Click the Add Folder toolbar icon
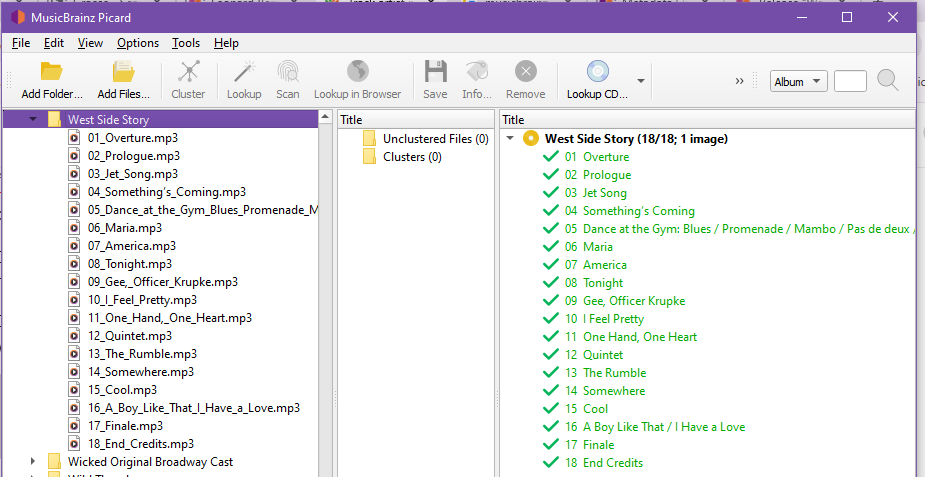925x477 pixels. [51, 72]
